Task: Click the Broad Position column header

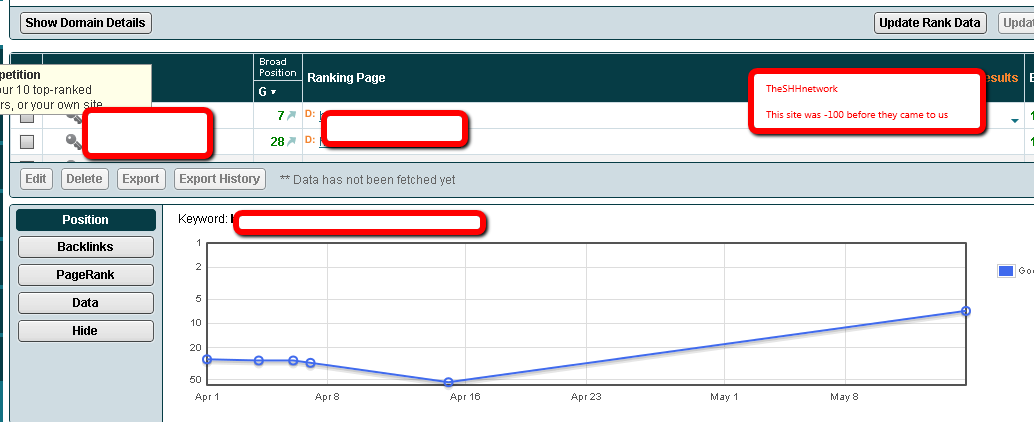Action: tap(278, 67)
